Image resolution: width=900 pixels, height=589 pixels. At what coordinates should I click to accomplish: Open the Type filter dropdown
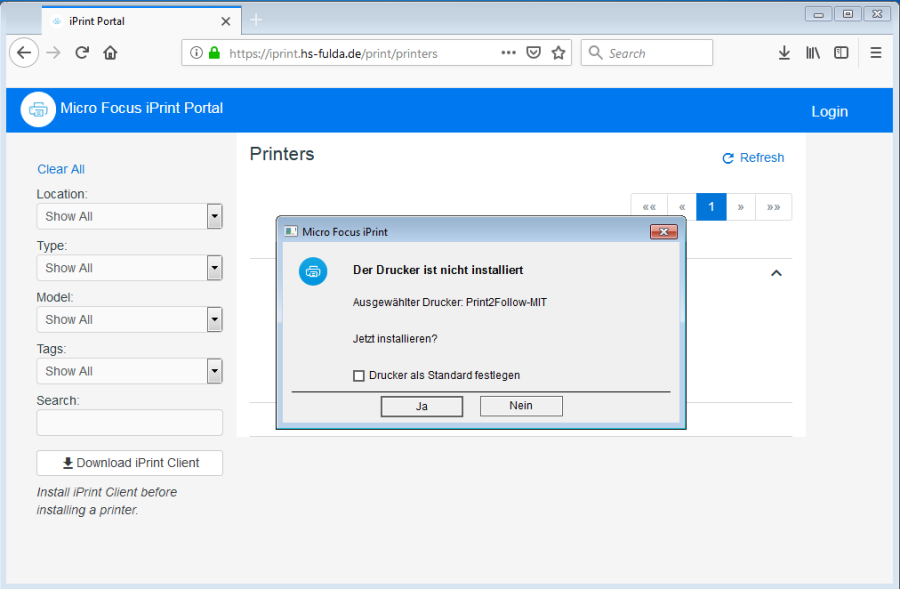pyautogui.click(x=129, y=268)
